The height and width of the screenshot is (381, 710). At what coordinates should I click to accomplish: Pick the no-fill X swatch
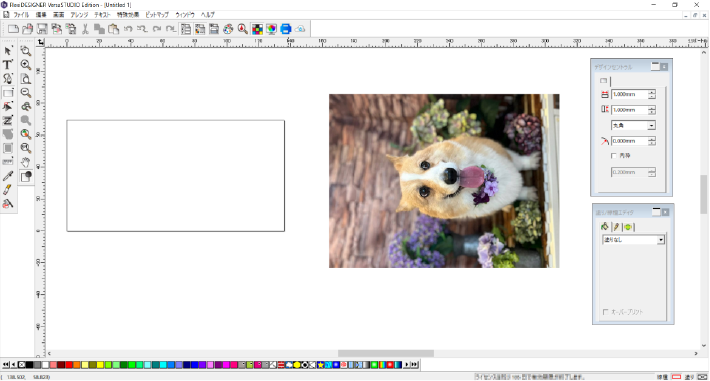click(x=21, y=364)
